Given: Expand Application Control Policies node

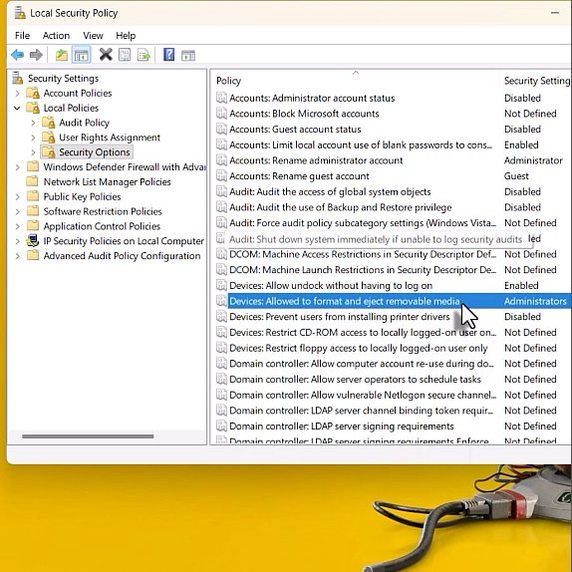Looking at the screenshot, I should [18, 226].
